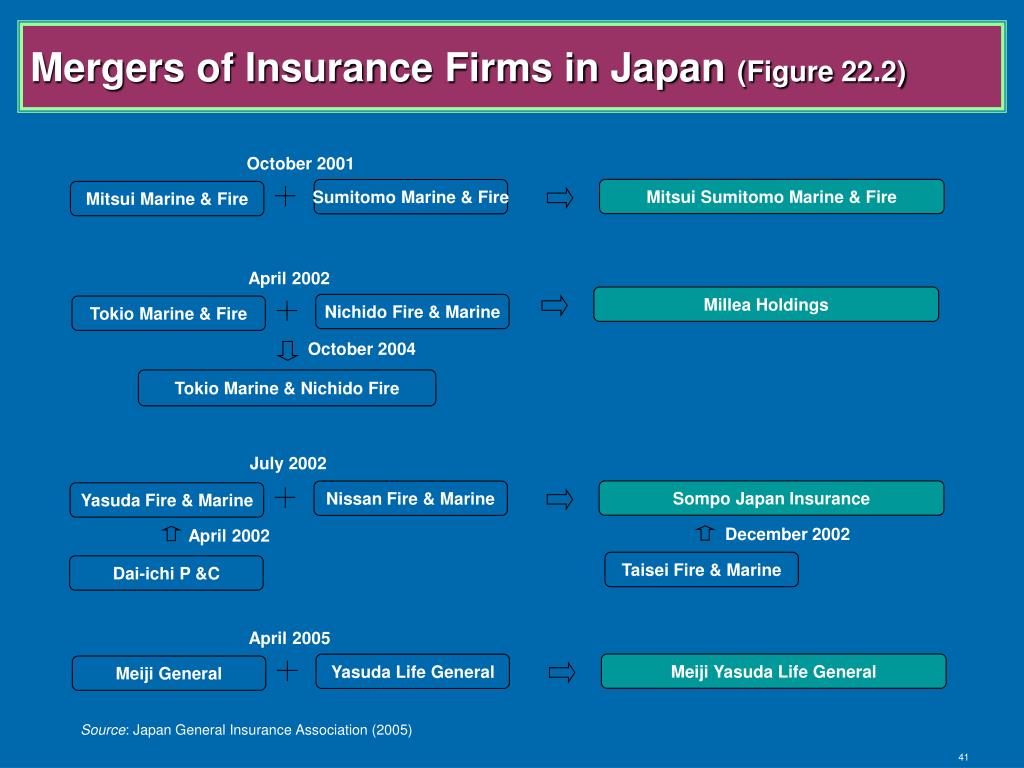This screenshot has height=768, width=1024.
Task: Select the Millea Holdings box
Action: 766,304
